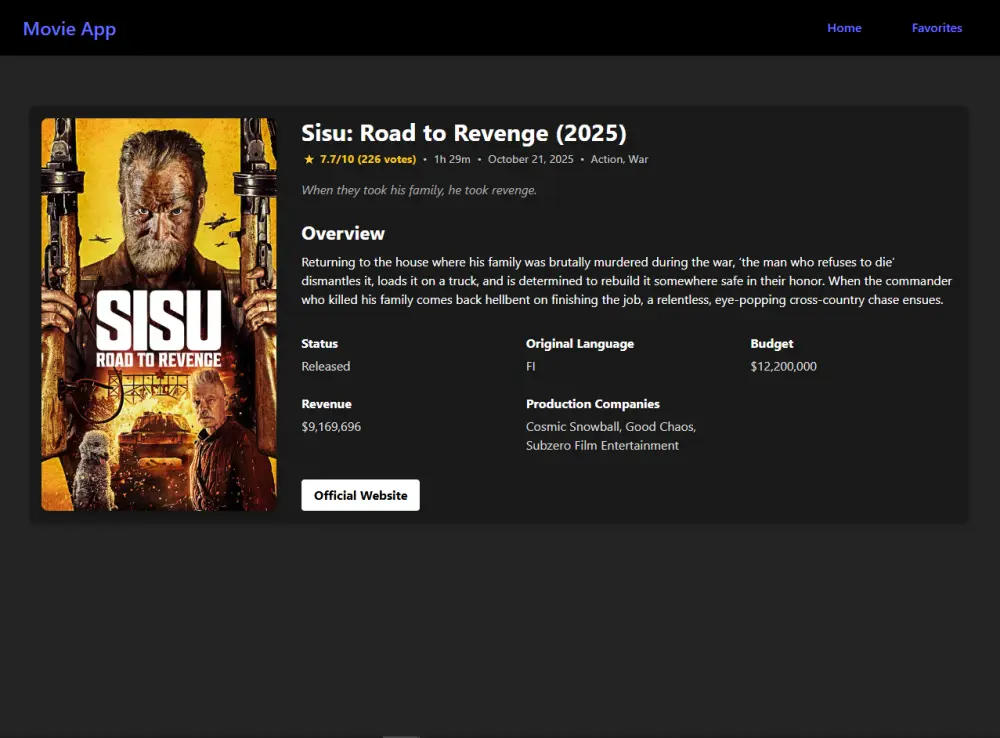Click the Budget label
This screenshot has height=738, width=1000.
point(772,343)
